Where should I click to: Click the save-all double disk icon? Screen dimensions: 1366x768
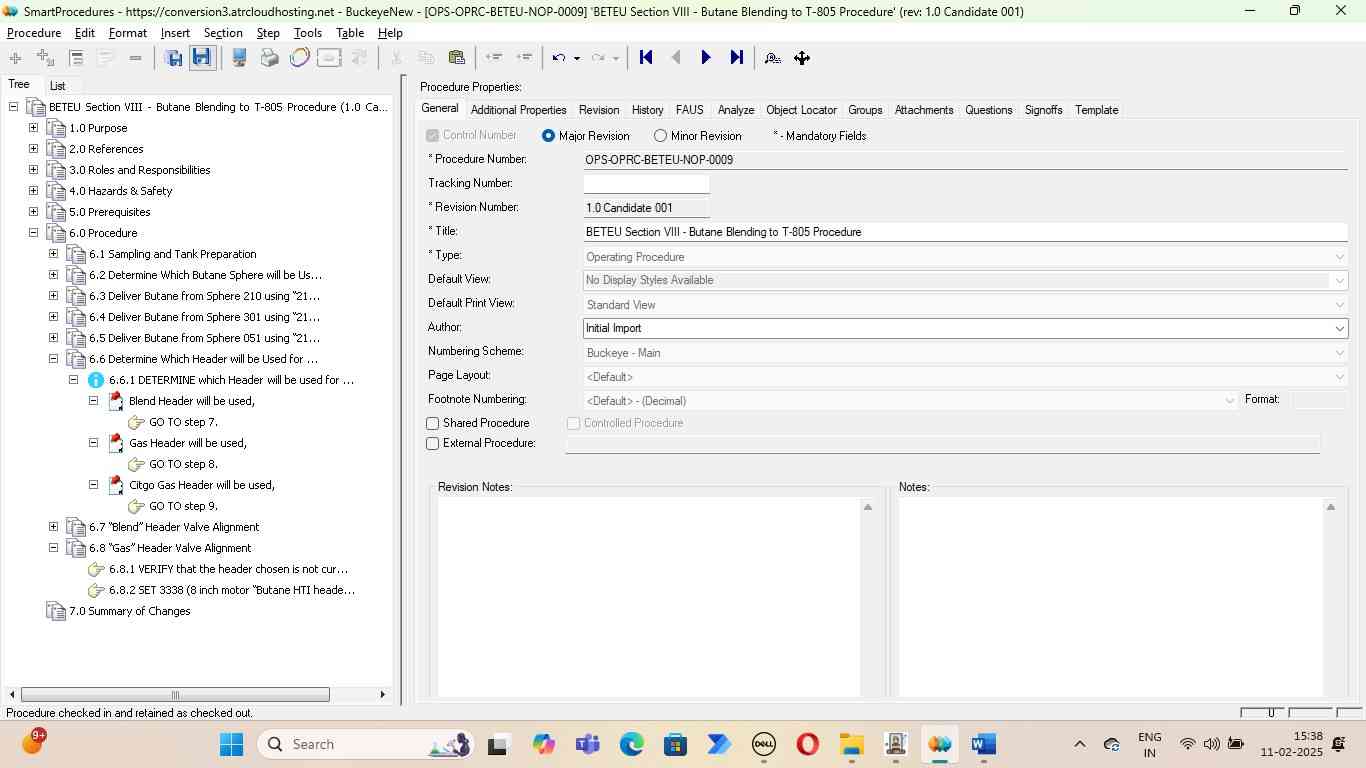pos(173,58)
